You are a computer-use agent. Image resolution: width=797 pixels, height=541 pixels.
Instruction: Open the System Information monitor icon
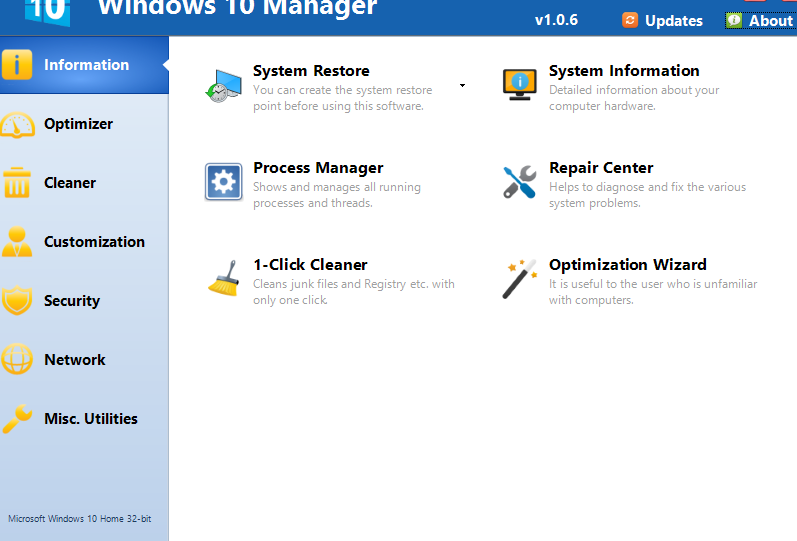[x=519, y=86]
